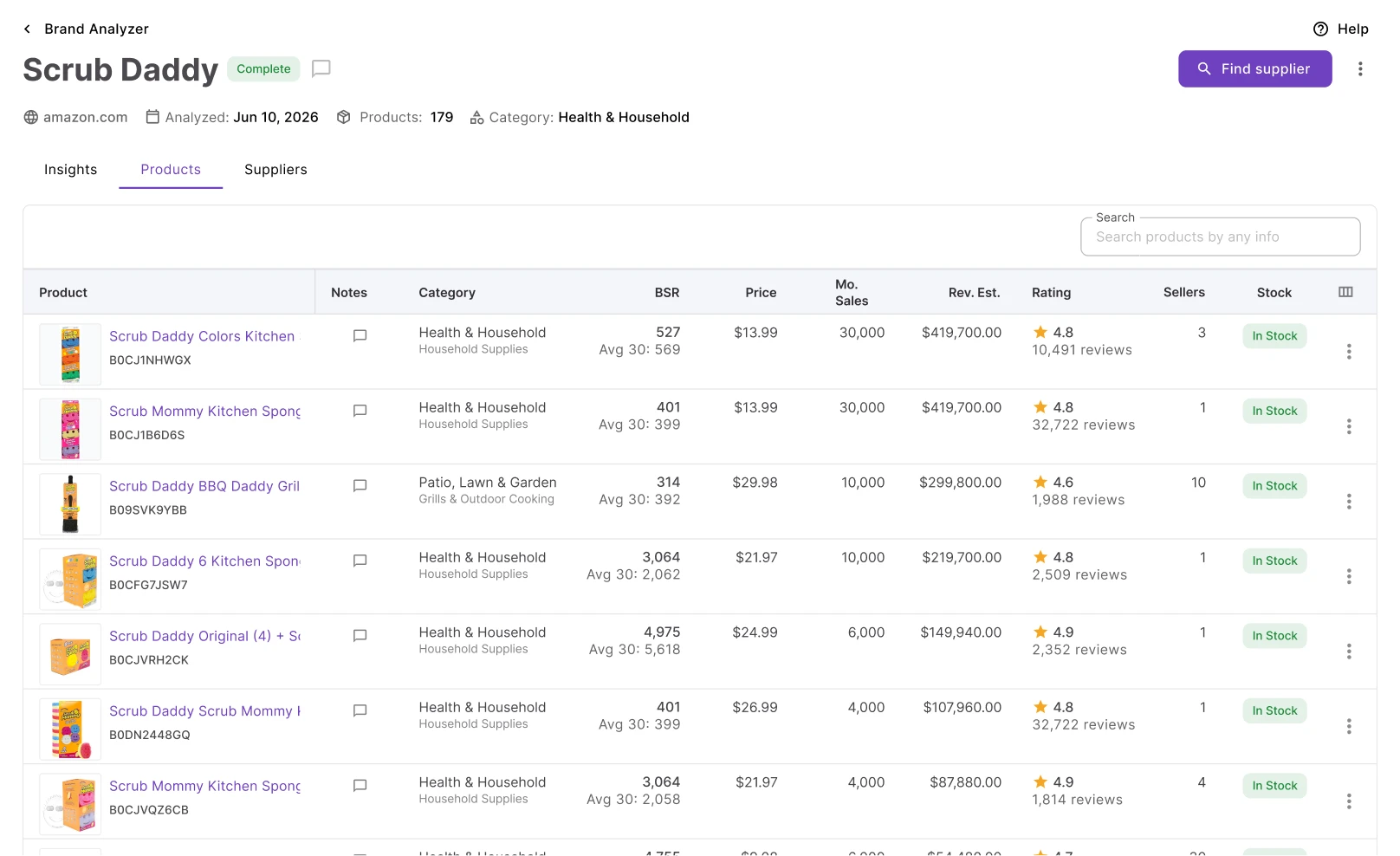Screen dimensions: 1400x856
Task: Click price $24.99 cell
Action: click(x=755, y=632)
